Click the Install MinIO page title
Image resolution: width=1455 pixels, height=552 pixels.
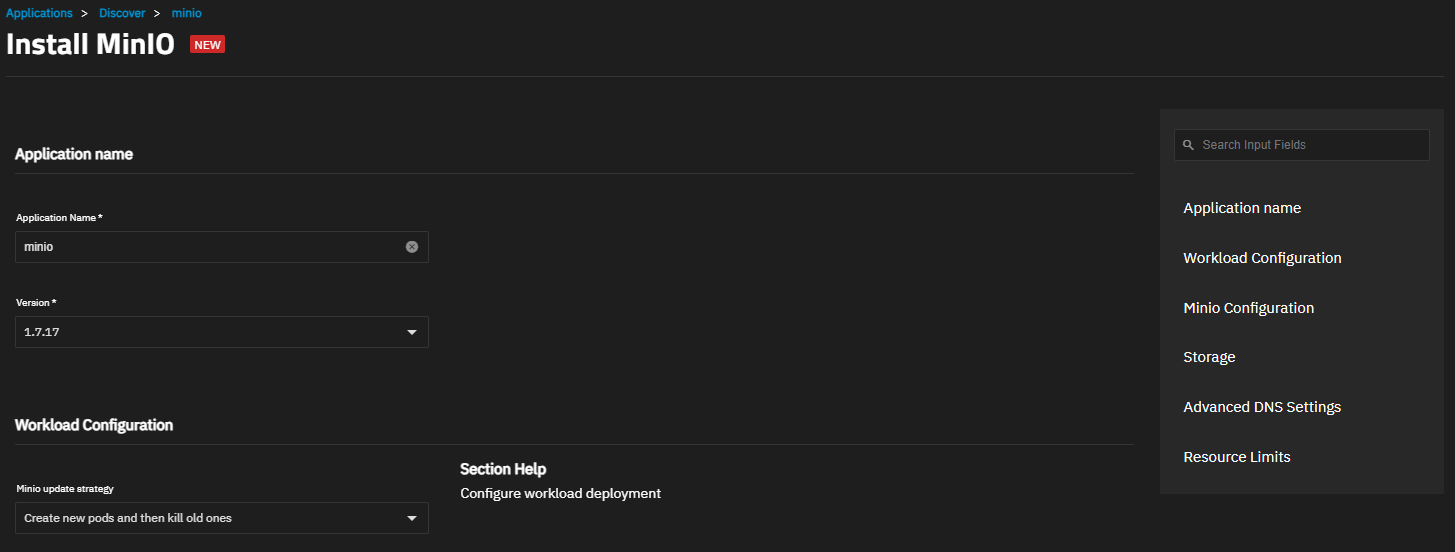point(90,45)
